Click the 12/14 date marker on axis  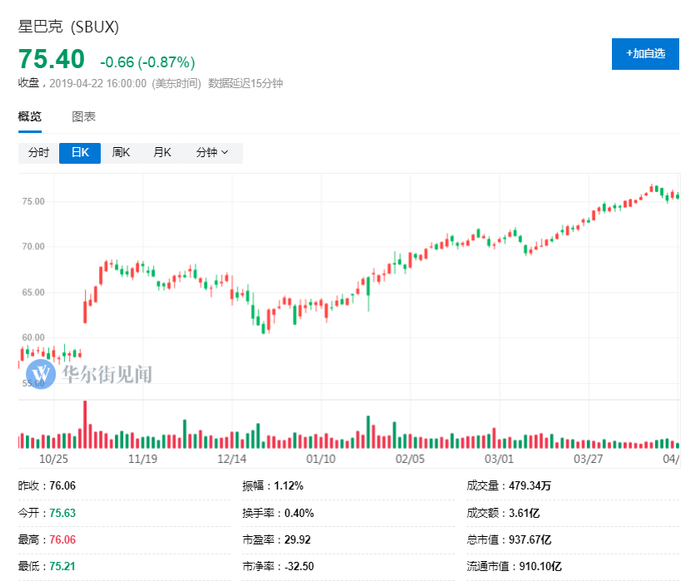(232, 459)
